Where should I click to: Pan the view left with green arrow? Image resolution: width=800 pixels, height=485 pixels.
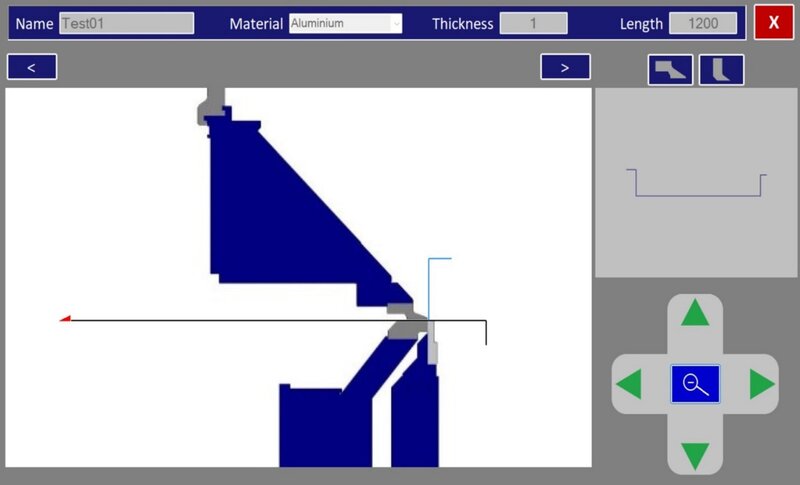629,384
